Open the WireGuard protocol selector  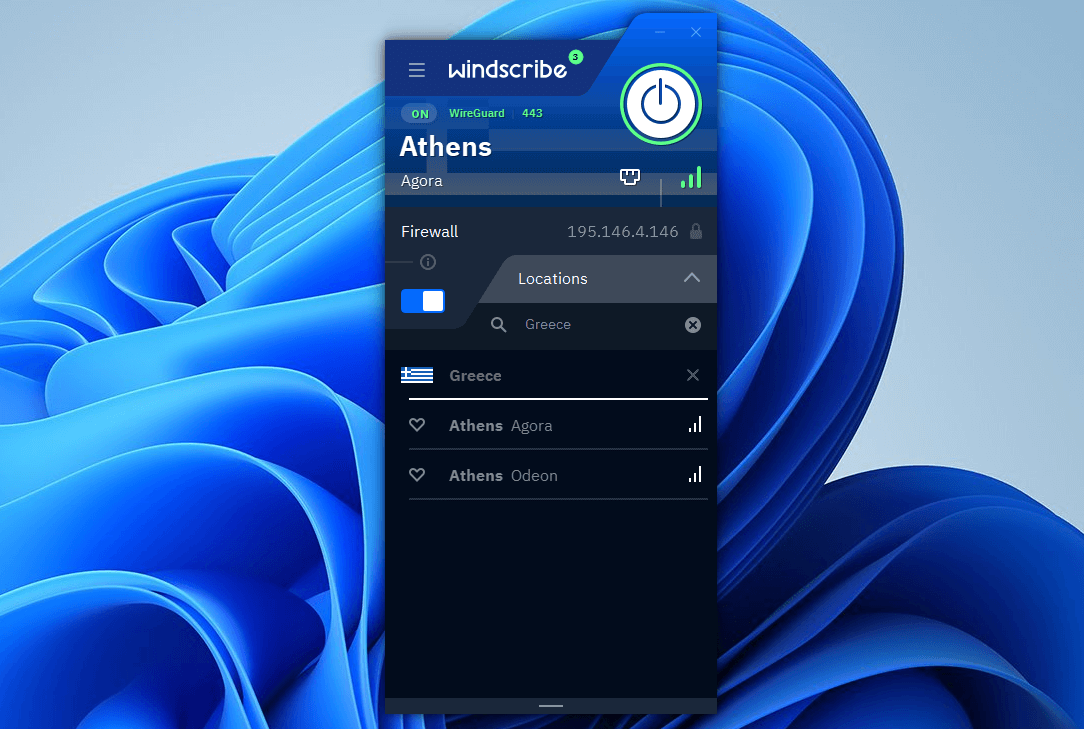pos(477,113)
